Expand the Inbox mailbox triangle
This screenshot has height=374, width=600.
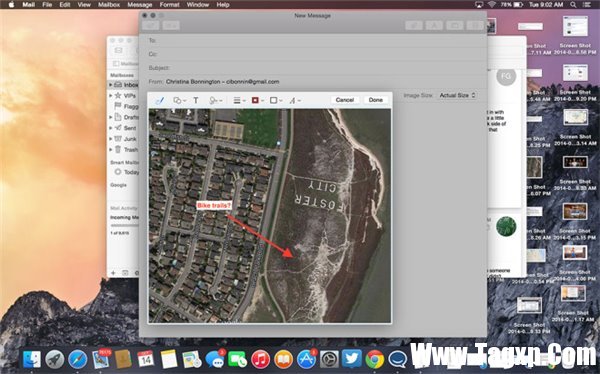click(x=111, y=85)
